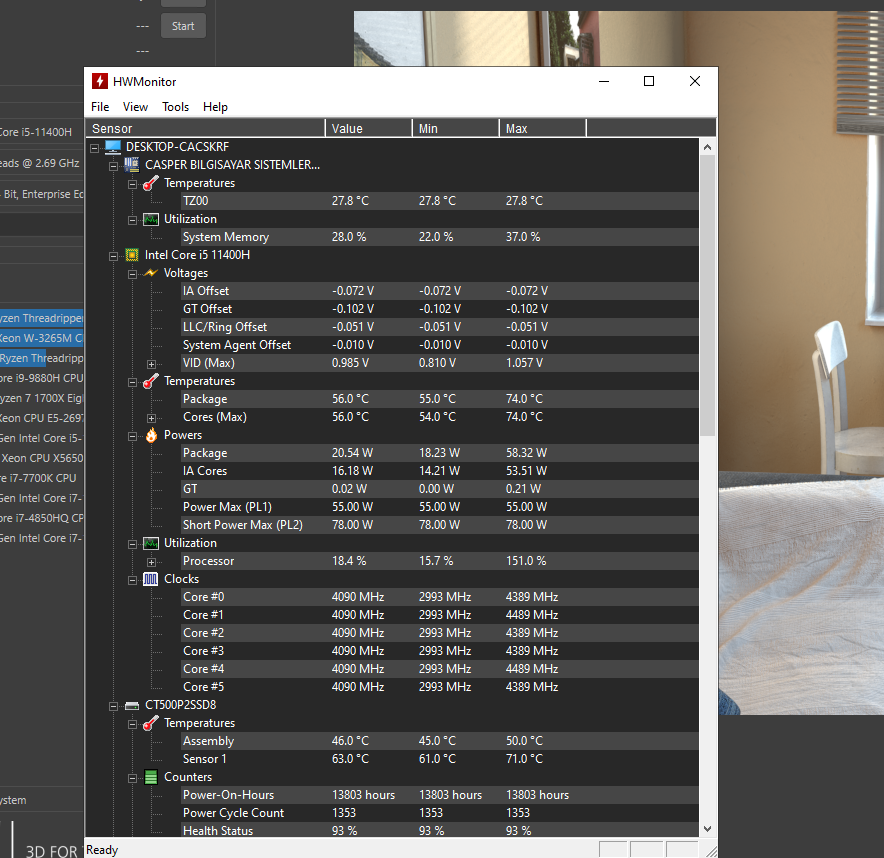Click the CASPER motherboard icon
The width and height of the screenshot is (884, 858).
[132, 165]
